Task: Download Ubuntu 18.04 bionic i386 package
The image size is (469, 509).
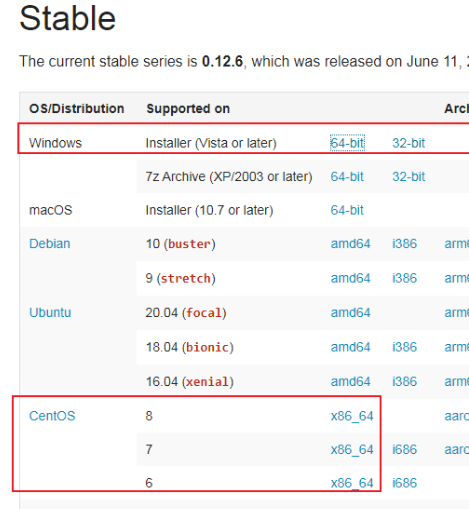Action: (404, 347)
